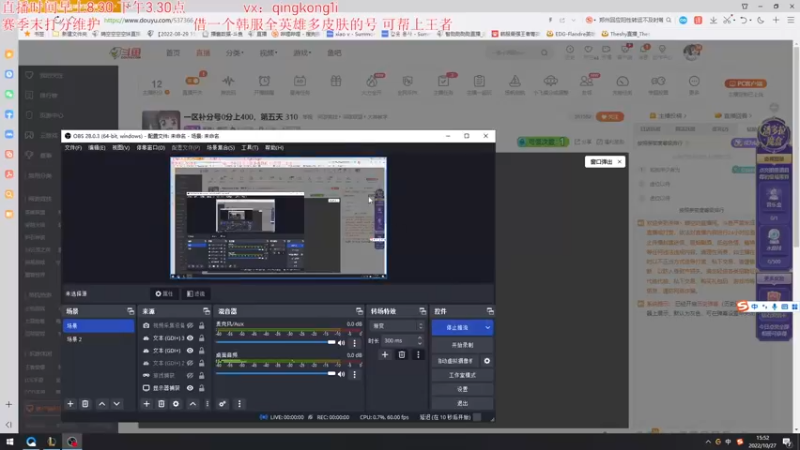The height and width of the screenshot is (450, 800).
Task: Open 滤镜 filters button above docks
Action: click(x=196, y=294)
